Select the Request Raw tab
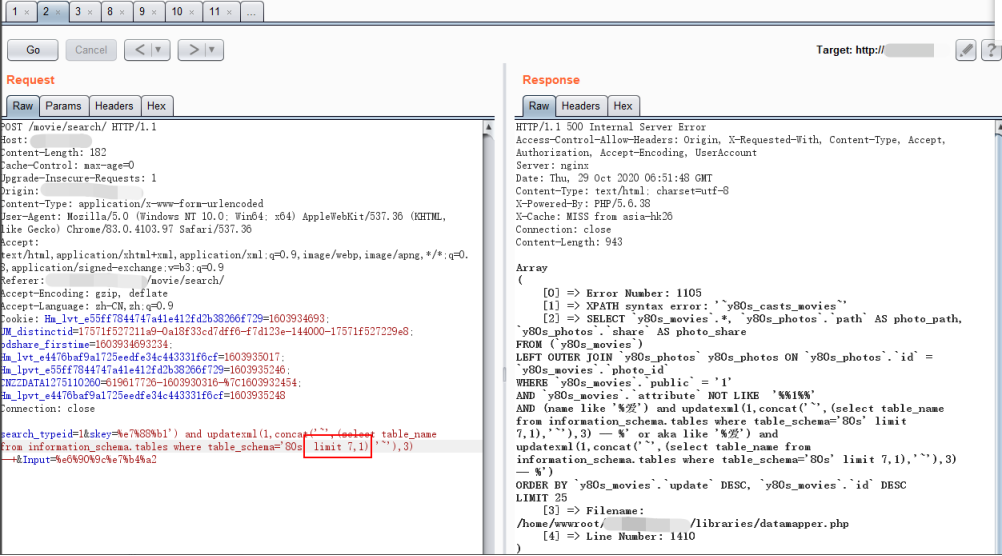The height and width of the screenshot is (556, 1002). coord(22,106)
